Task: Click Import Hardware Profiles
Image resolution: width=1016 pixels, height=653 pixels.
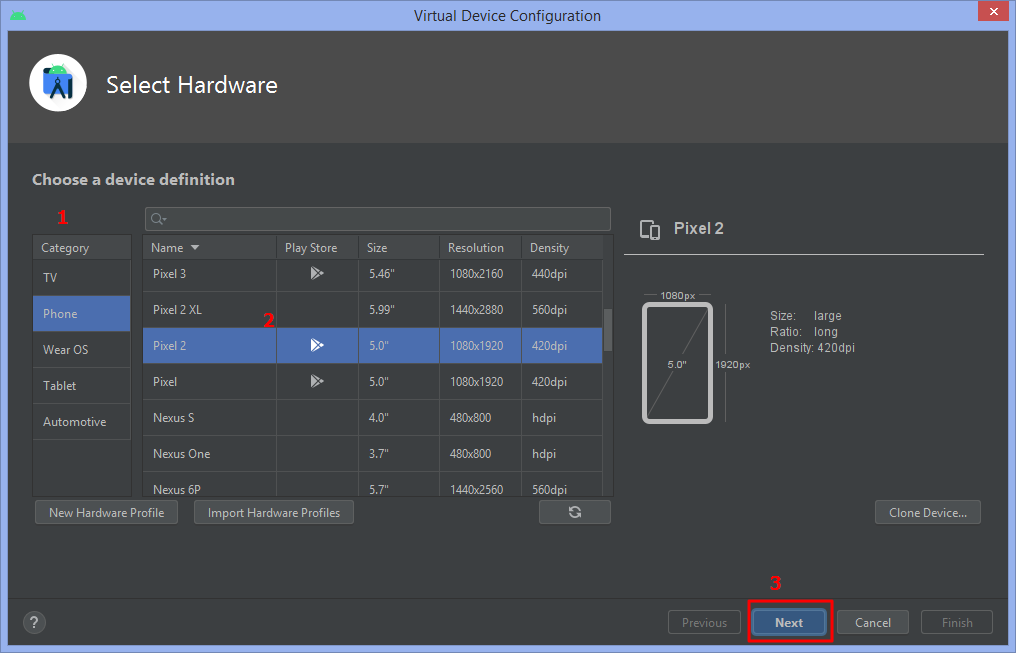Action: 273,512
